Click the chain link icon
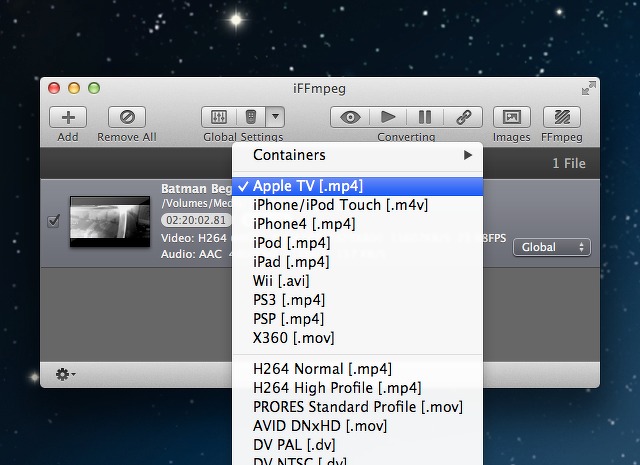 (x=463, y=117)
